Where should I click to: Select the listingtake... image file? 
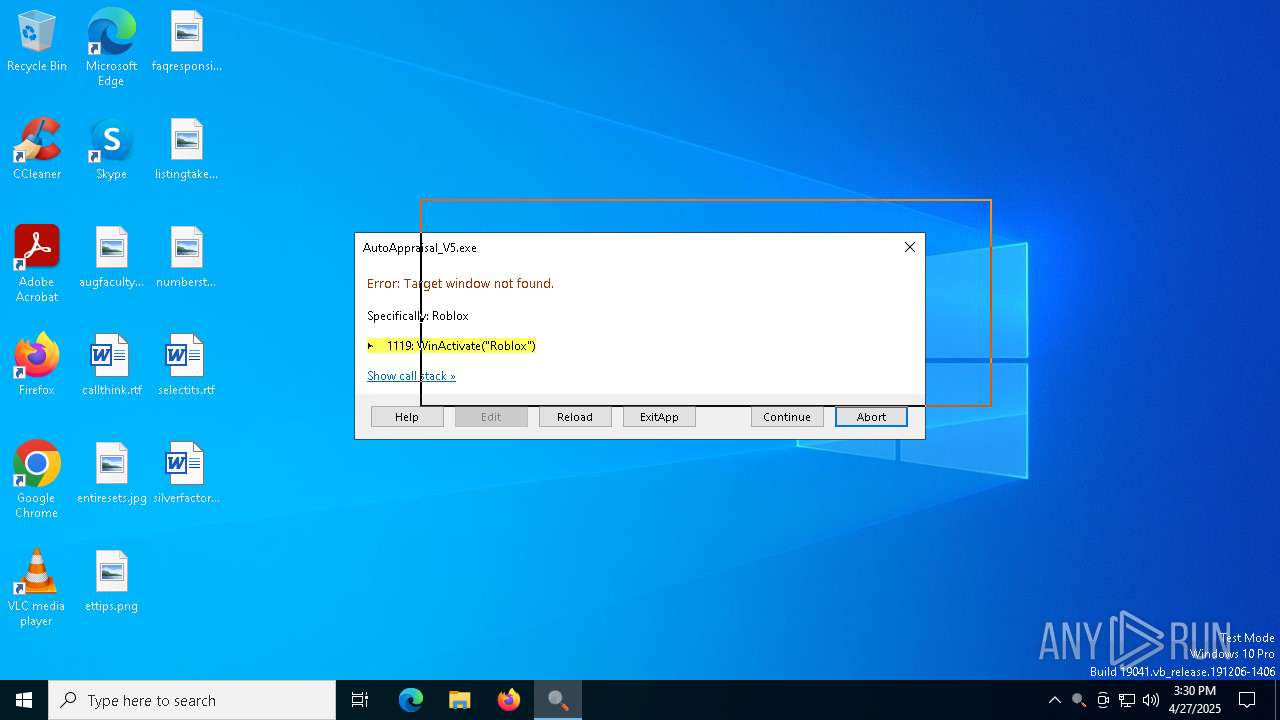click(187, 150)
